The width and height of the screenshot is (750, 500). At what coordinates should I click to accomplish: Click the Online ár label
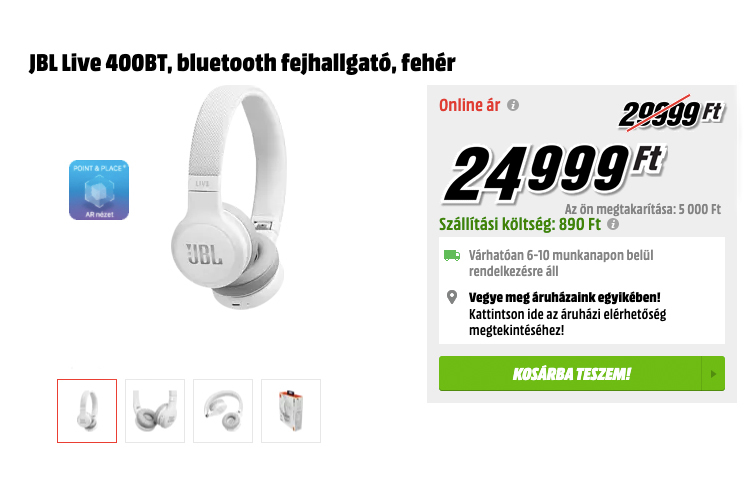(x=470, y=105)
